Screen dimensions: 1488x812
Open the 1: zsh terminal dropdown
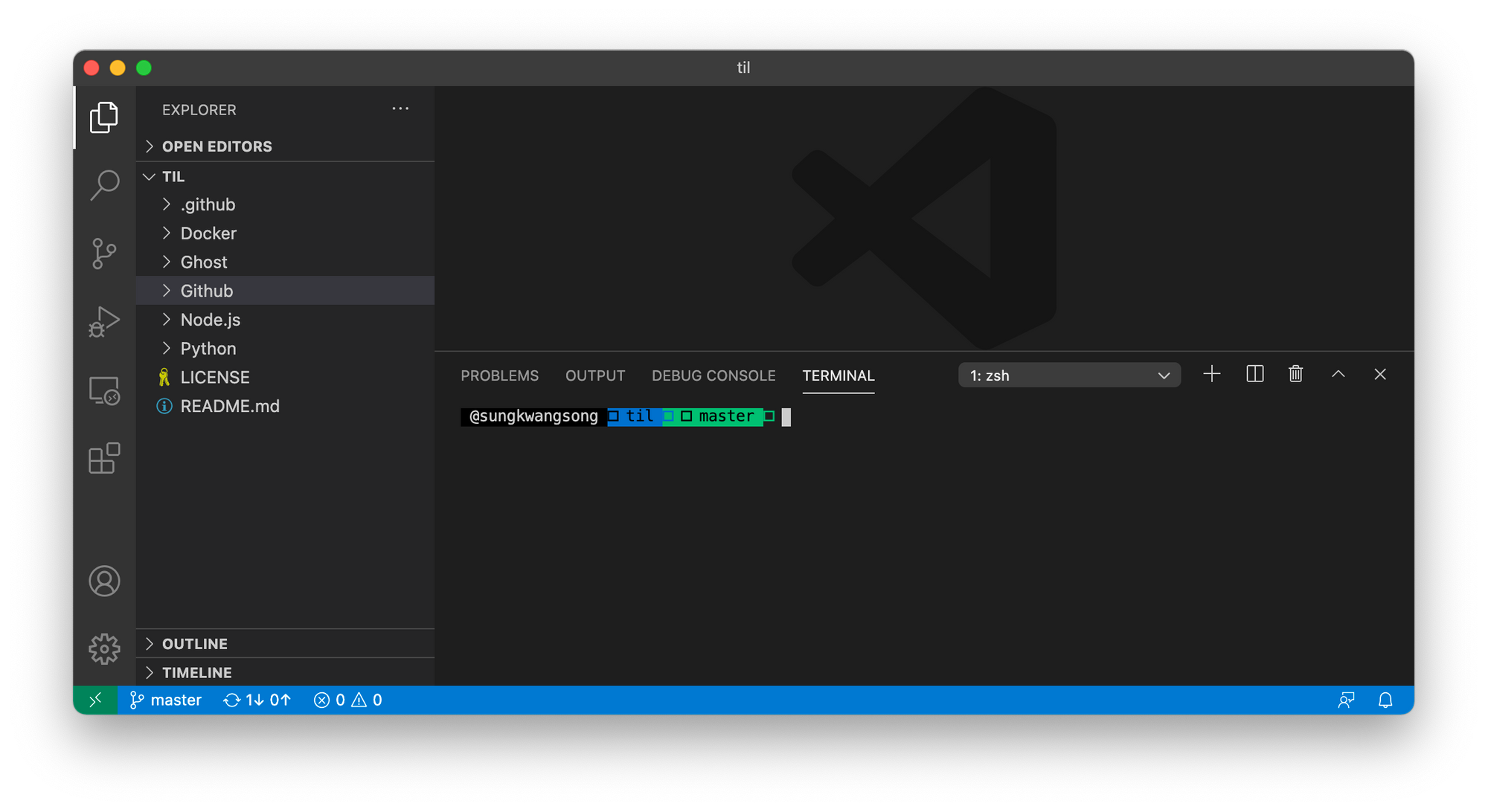(1069, 375)
